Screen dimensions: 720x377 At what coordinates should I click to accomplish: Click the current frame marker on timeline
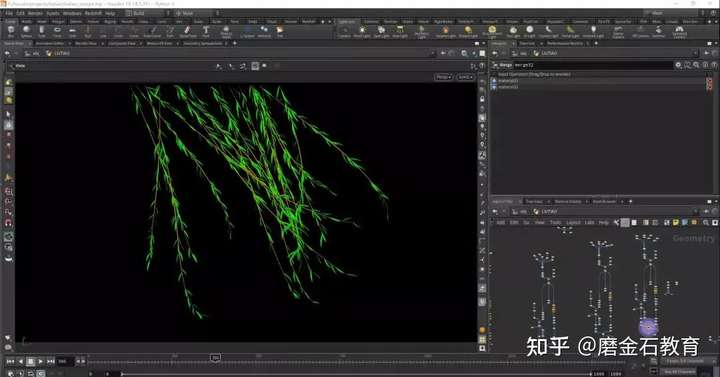(x=215, y=357)
